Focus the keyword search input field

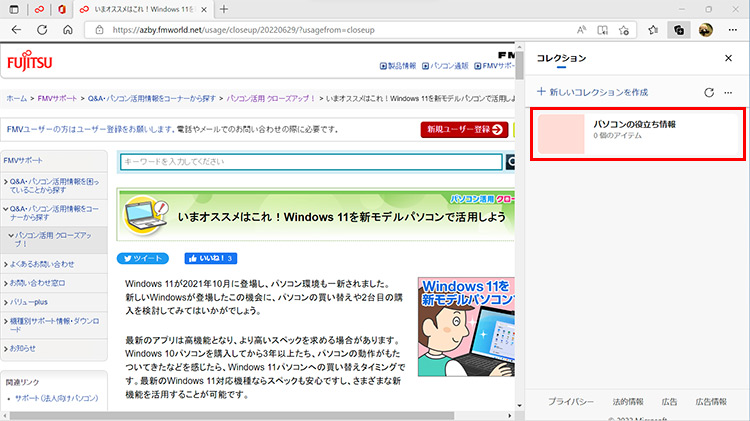pos(310,162)
